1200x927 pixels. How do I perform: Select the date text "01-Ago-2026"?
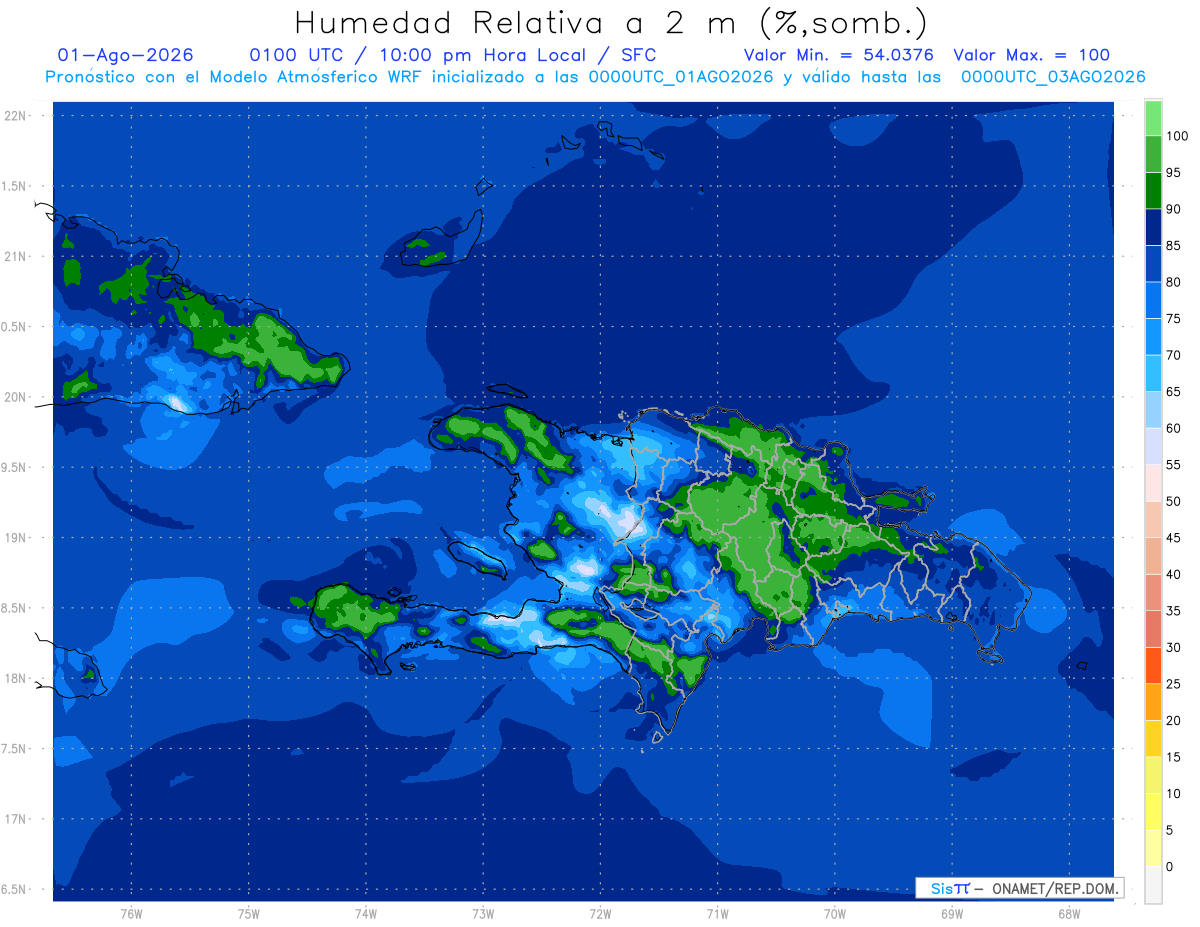126,55
